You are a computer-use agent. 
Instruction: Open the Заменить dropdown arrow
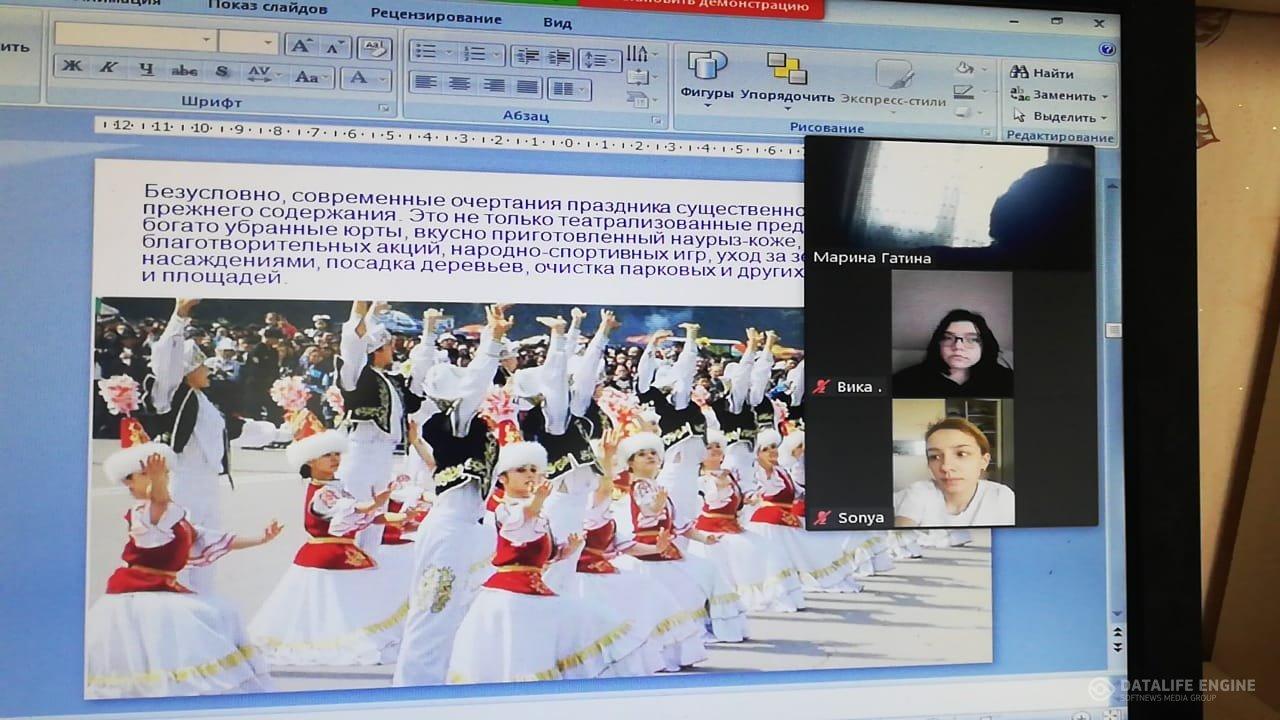(1104, 97)
